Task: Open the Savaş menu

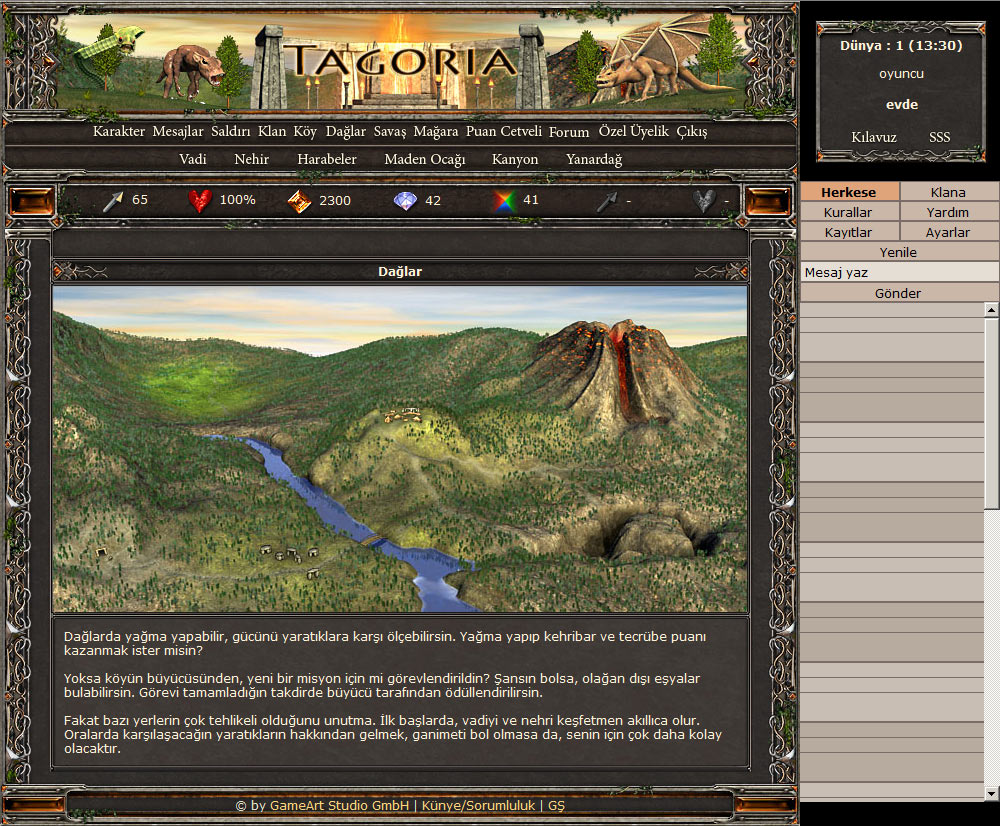Action: coord(390,131)
